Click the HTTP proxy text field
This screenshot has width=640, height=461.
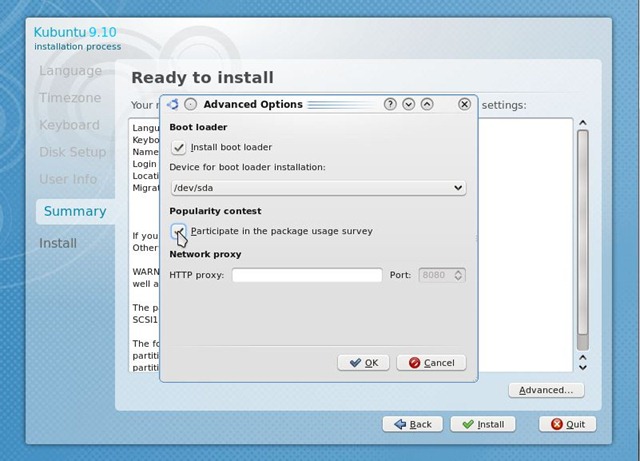click(307, 275)
